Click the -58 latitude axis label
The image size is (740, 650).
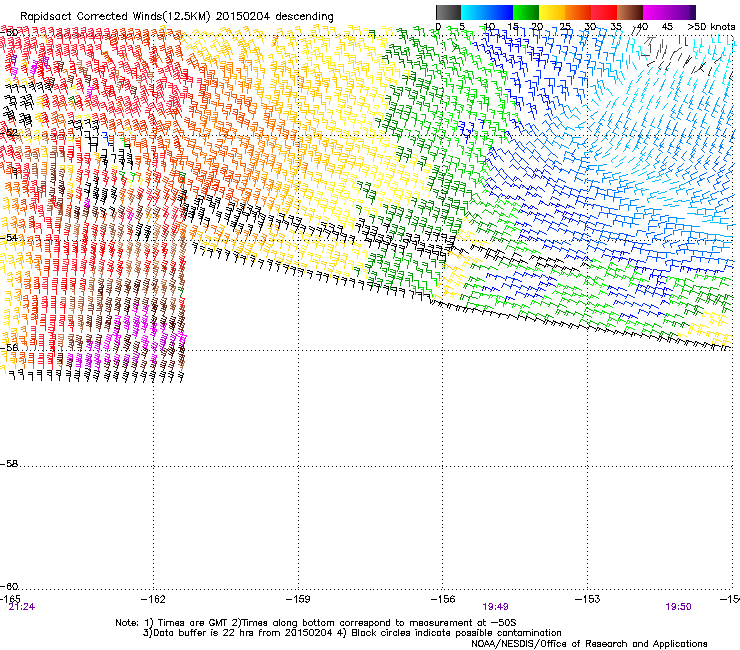(x=9, y=464)
